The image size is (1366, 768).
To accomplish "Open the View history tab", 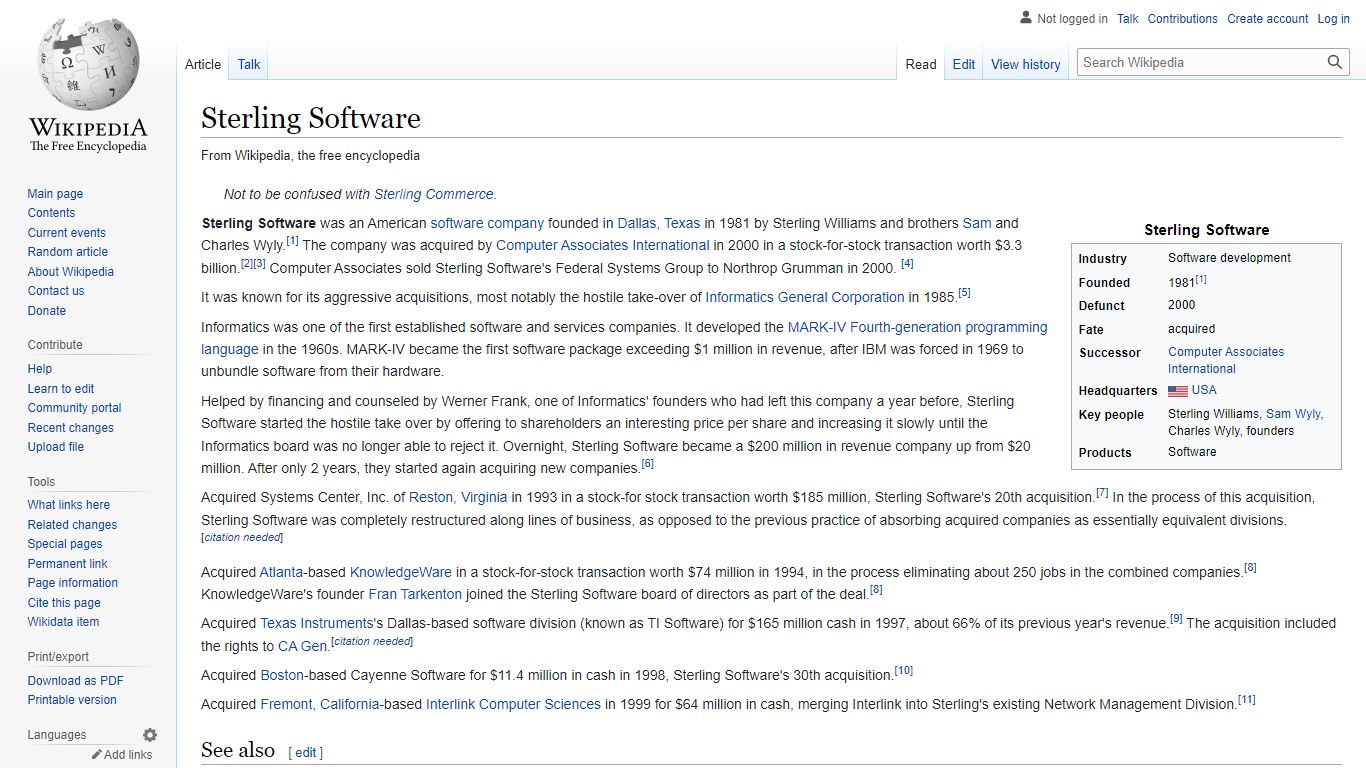I will (x=1025, y=64).
